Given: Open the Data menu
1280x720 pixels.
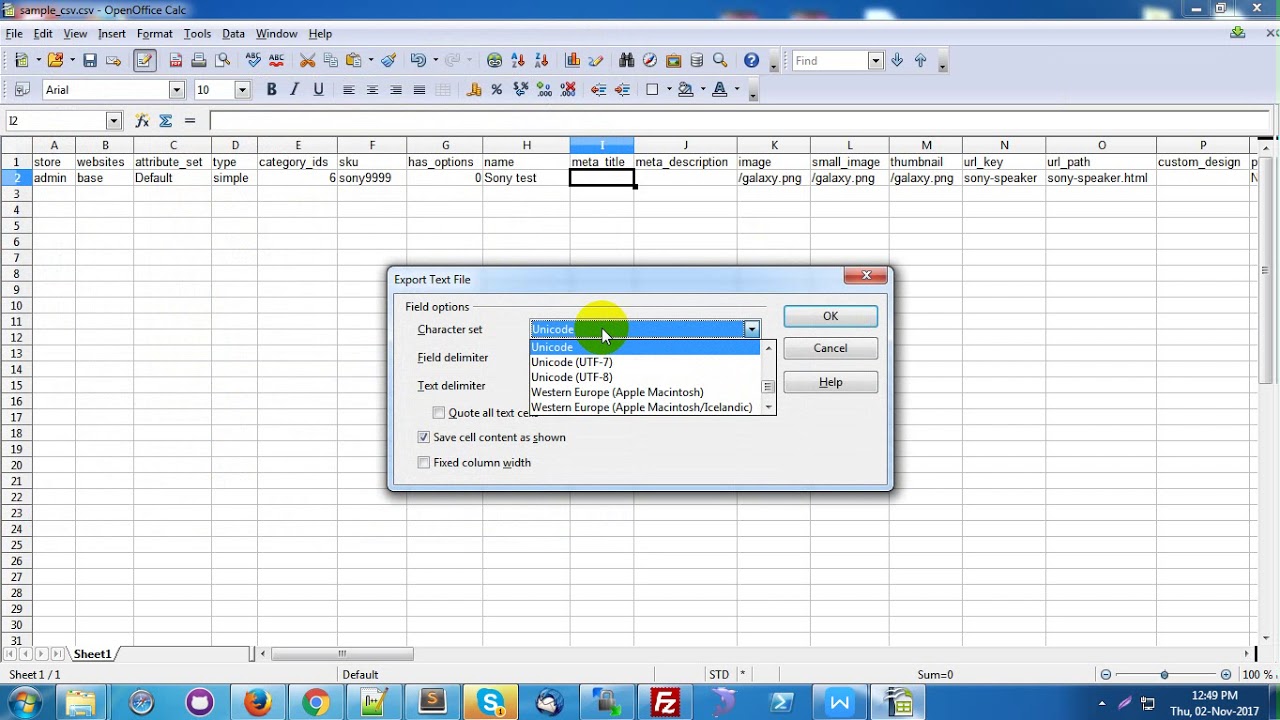Looking at the screenshot, I should tap(233, 34).
